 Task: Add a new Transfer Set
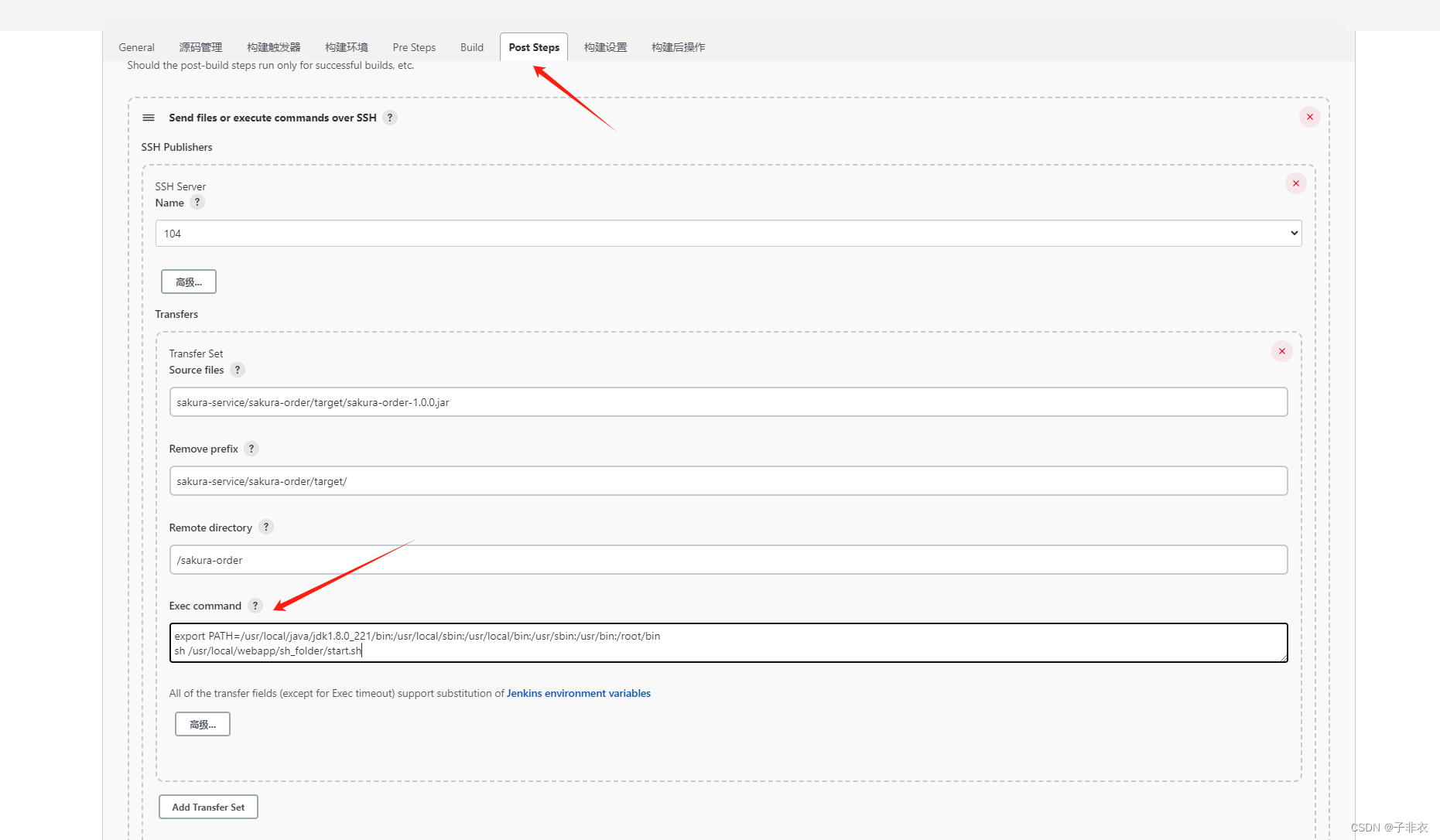point(208,807)
